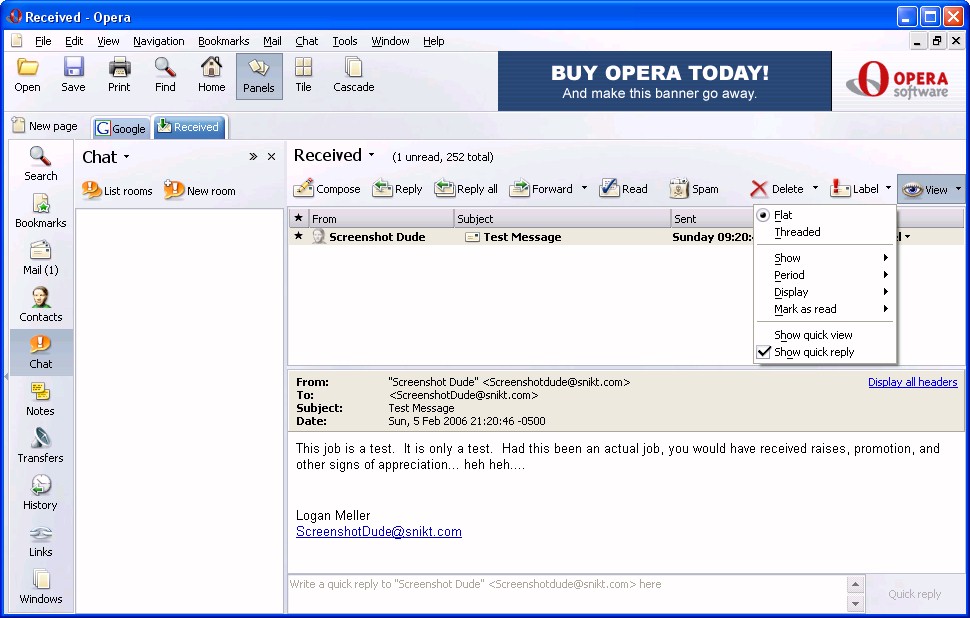This screenshot has height=618, width=970.
Task: Open the Delete button dropdown arrow
Action: pos(815,188)
